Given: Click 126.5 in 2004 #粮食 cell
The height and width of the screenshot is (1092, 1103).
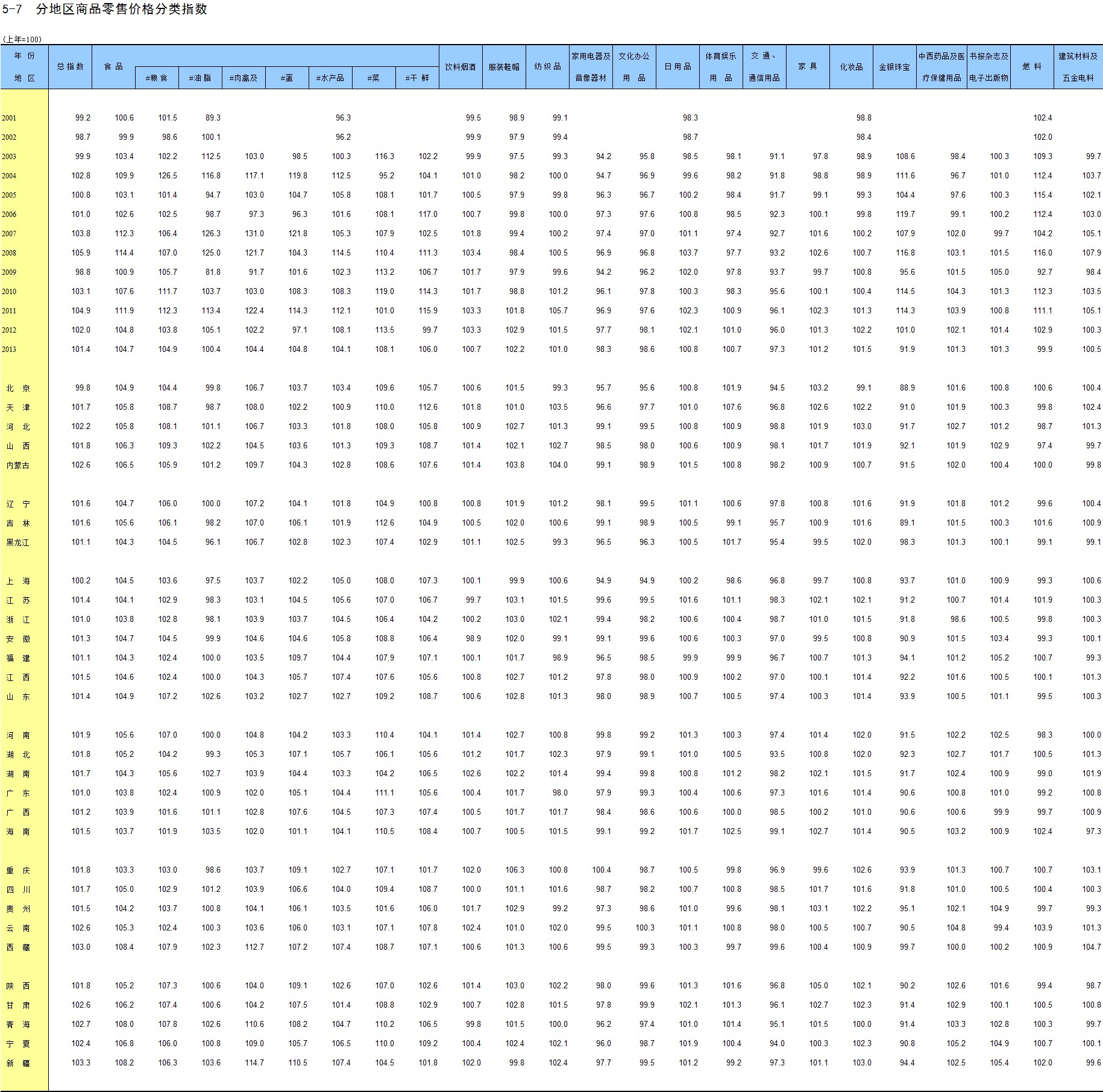Looking at the screenshot, I should tap(168, 175).
